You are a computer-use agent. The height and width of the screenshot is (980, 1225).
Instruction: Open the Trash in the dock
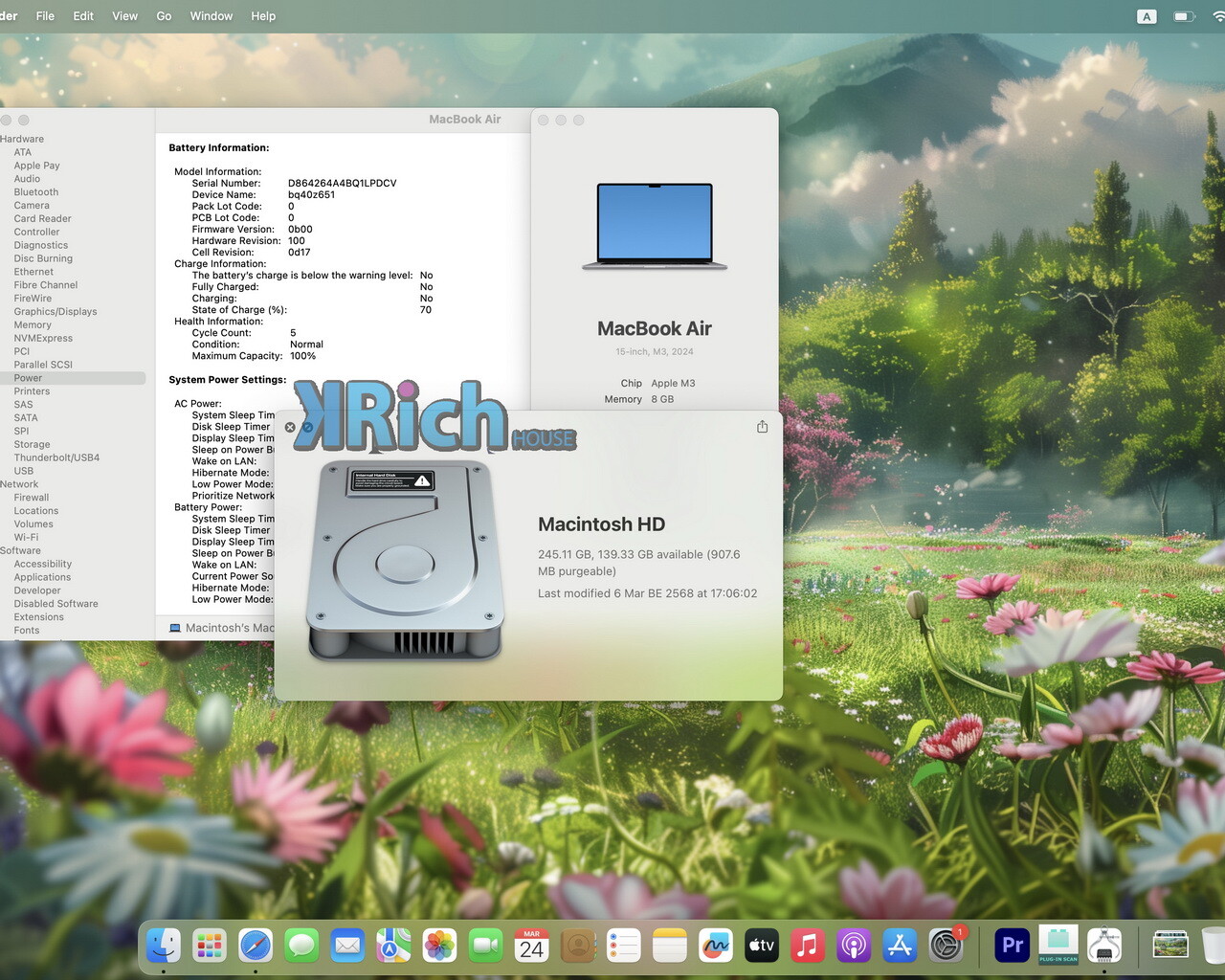(x=1214, y=946)
